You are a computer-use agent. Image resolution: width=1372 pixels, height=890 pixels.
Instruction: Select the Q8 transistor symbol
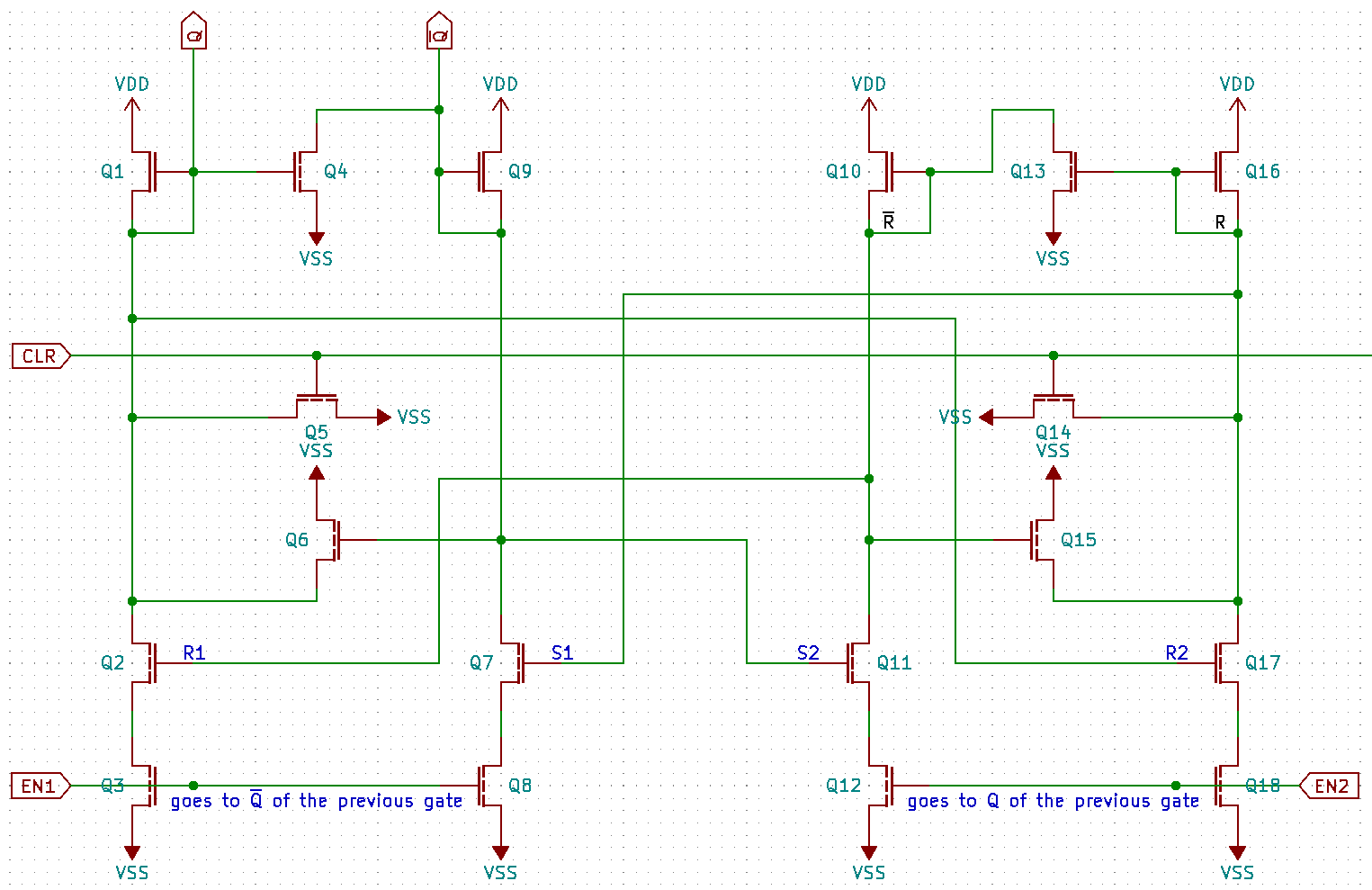(x=489, y=786)
